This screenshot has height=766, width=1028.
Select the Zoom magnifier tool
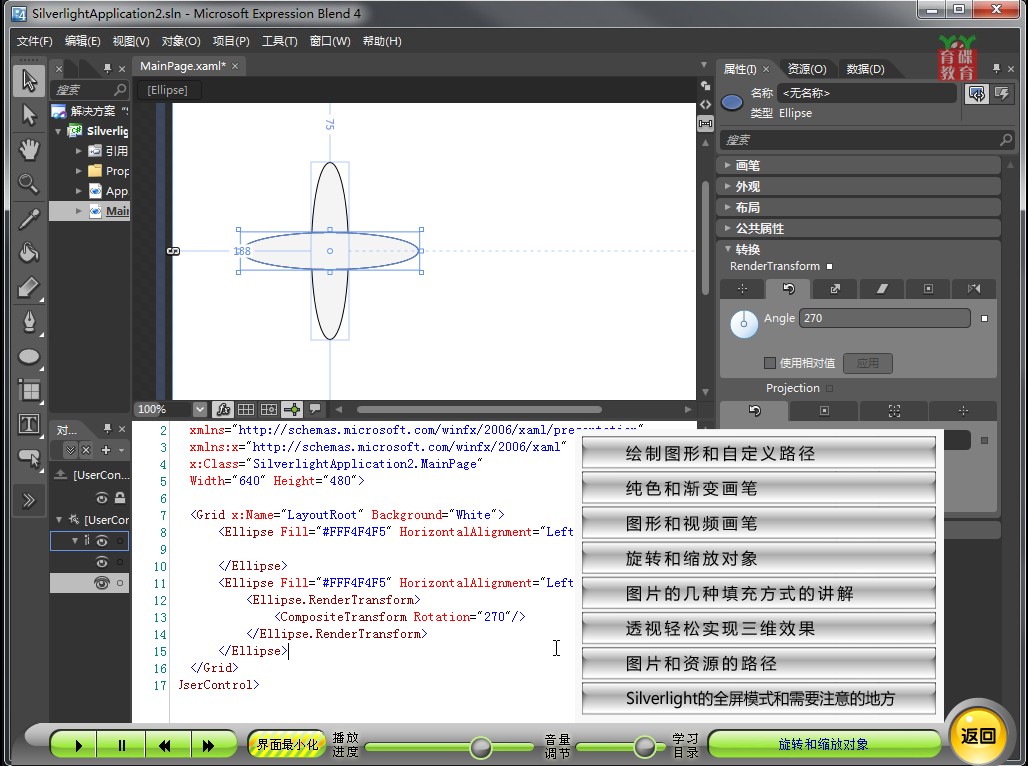[29, 184]
